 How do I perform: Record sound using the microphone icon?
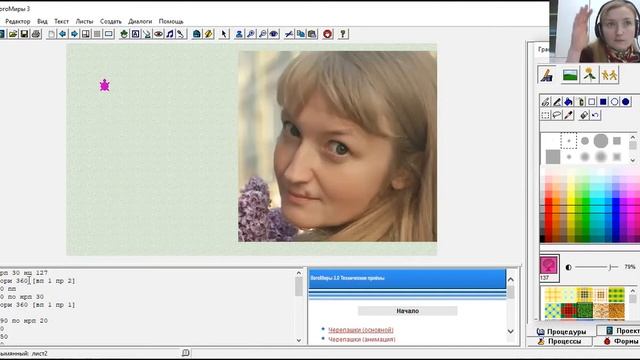(x=181, y=34)
